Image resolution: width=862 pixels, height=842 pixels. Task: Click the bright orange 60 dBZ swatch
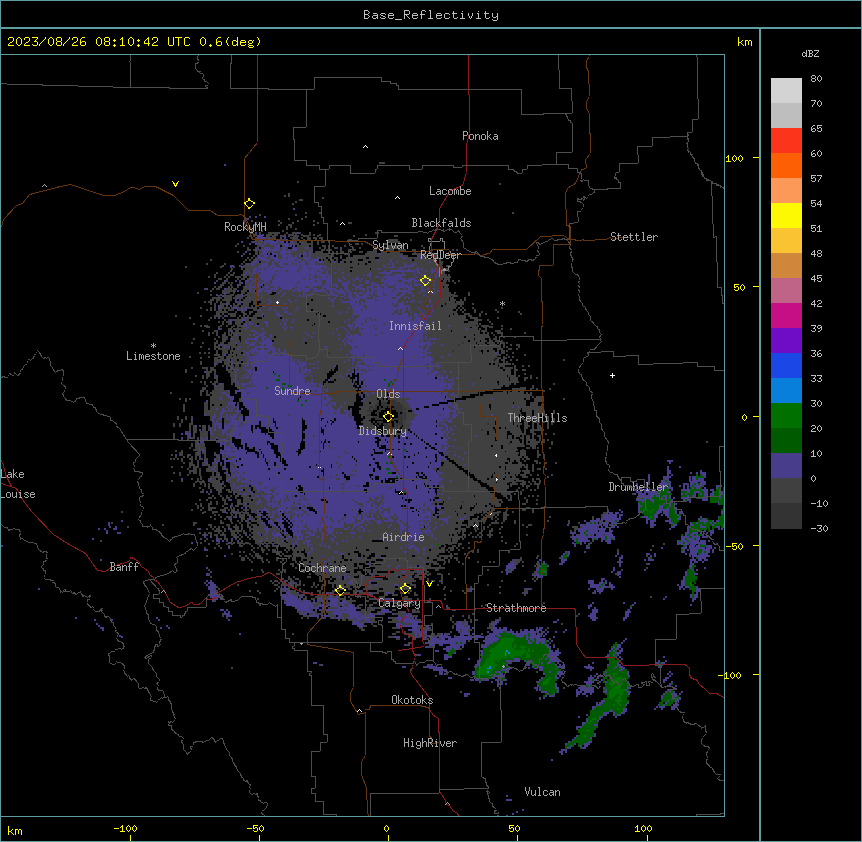pyautogui.click(x=786, y=165)
